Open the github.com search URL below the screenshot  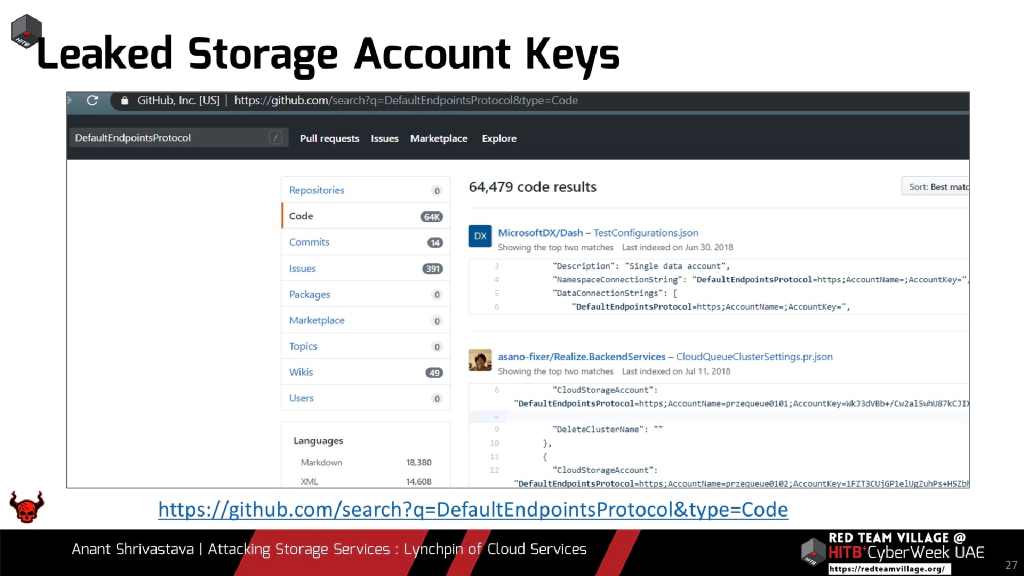[x=473, y=510]
